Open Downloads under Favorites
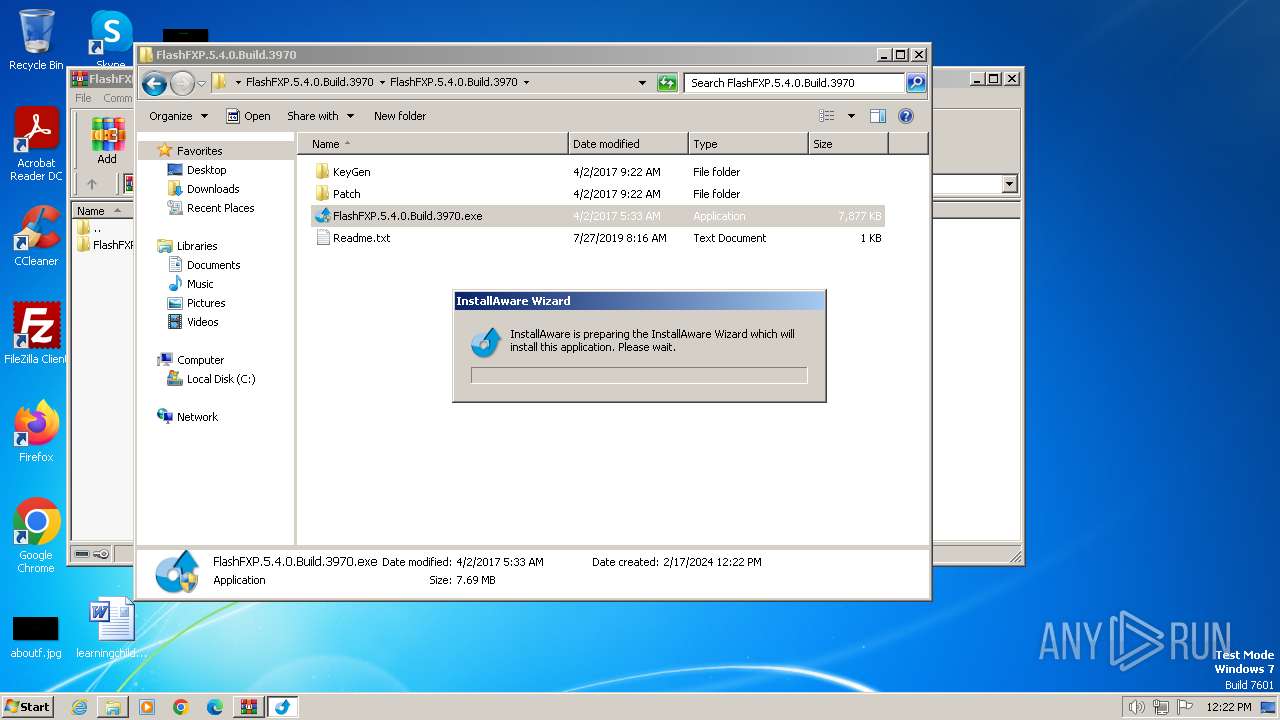 (x=213, y=189)
